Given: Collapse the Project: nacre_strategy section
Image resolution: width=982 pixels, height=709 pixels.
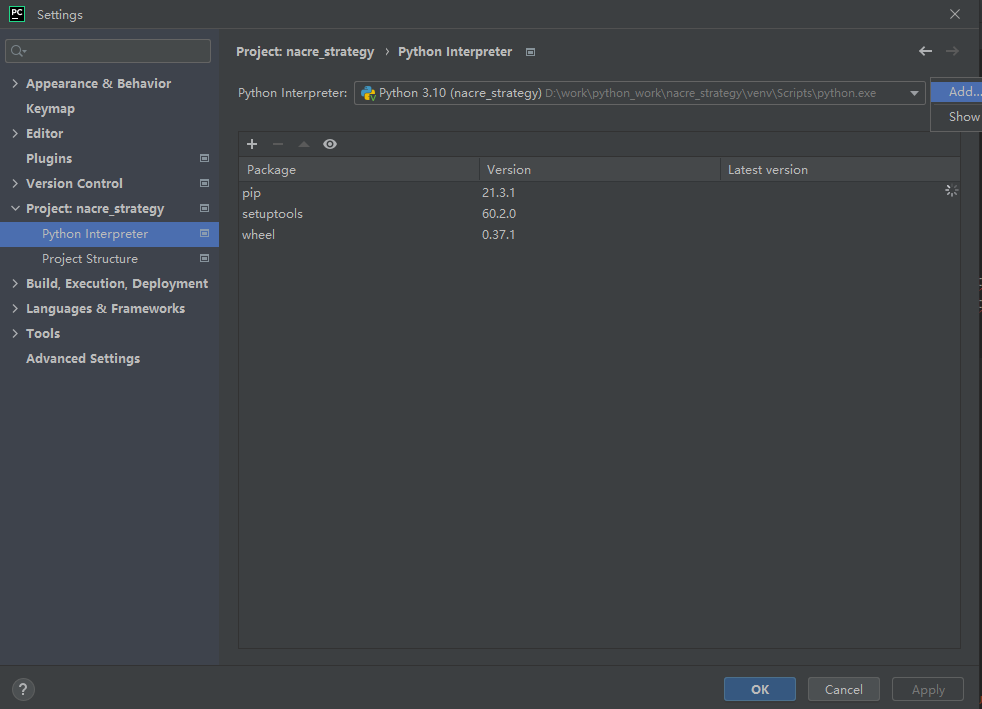Looking at the screenshot, I should 15,209.
